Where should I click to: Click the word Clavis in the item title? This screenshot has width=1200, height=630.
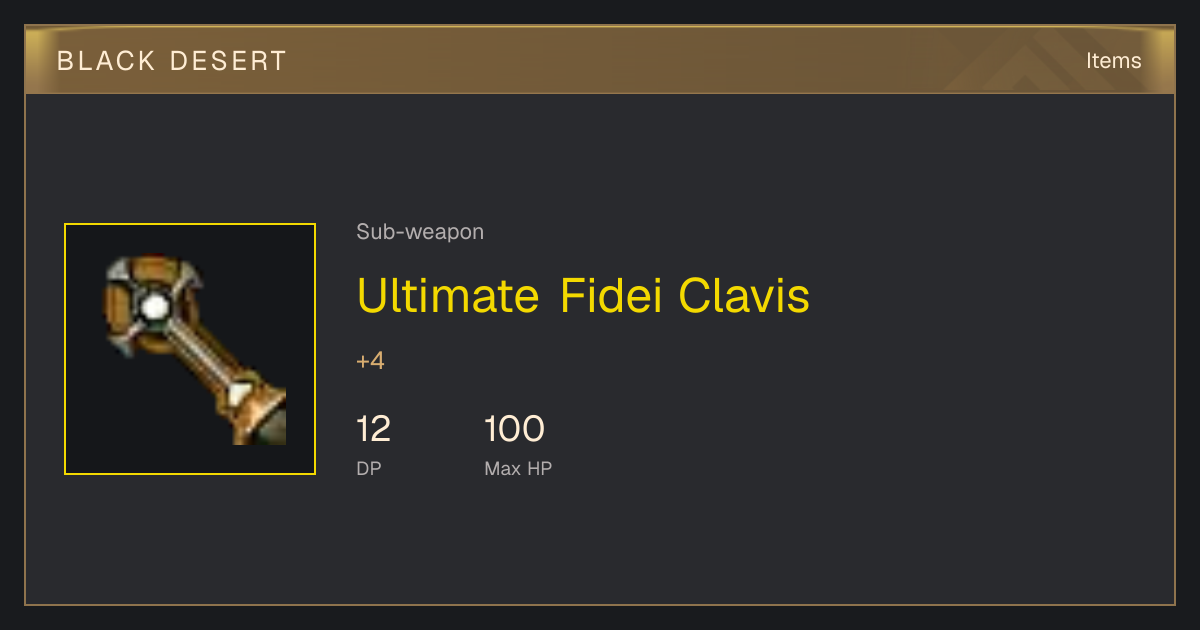[x=744, y=295]
